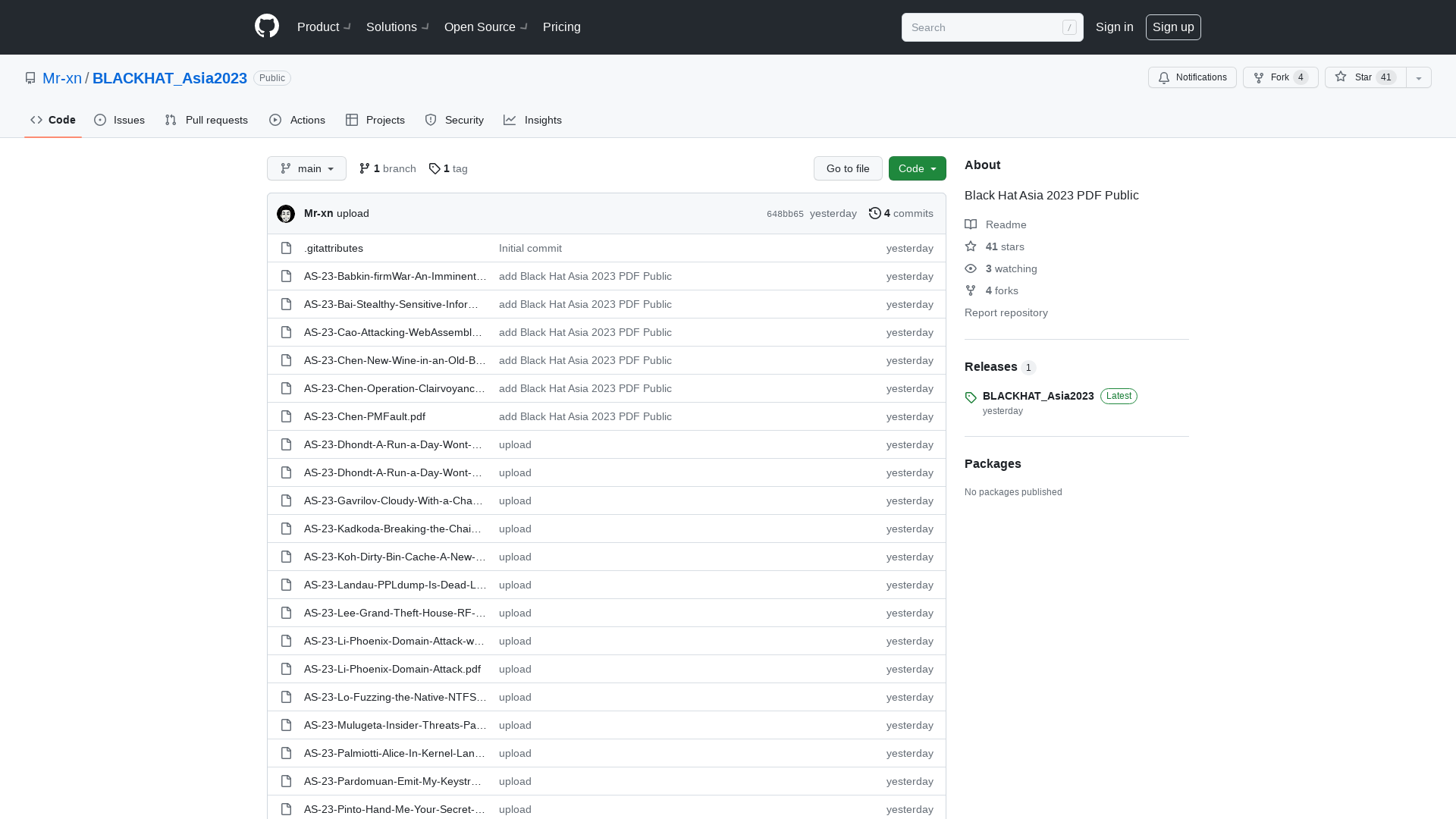1456x819 pixels.
Task: Open commit hash 648bb65
Action: coord(785,214)
